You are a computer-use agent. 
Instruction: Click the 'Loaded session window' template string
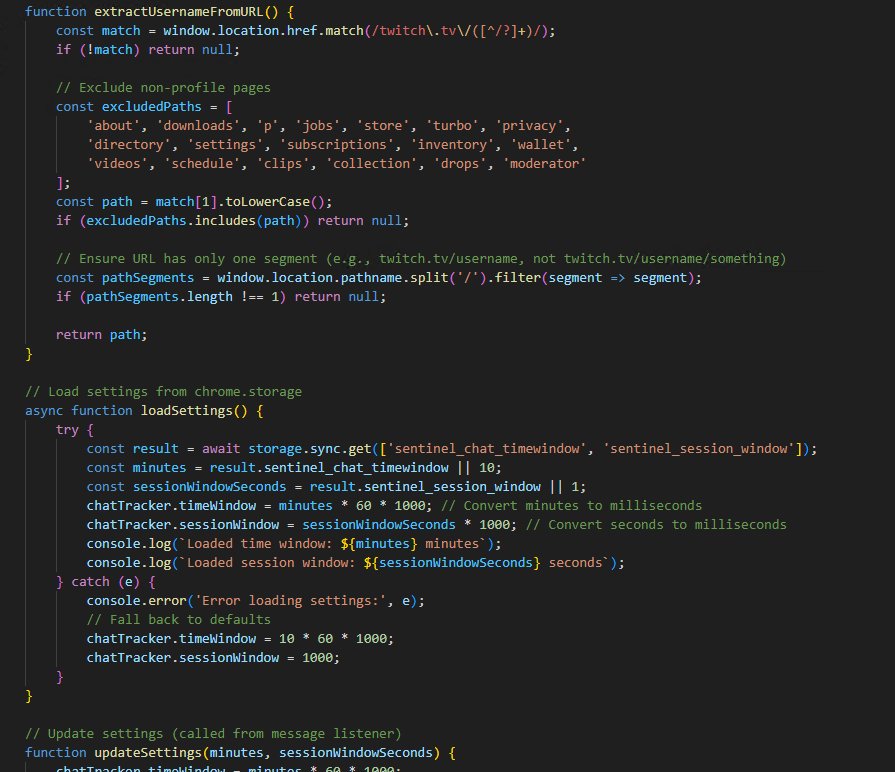click(x=394, y=563)
